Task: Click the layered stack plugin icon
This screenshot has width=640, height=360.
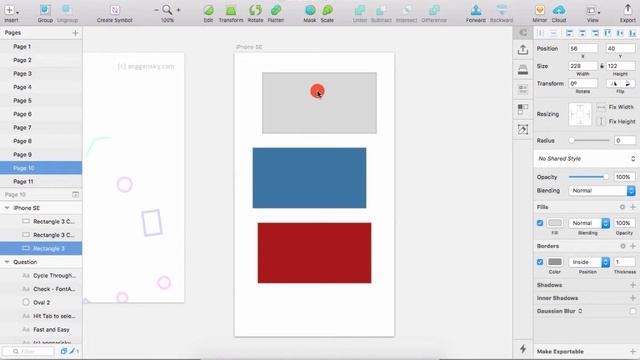Action: (x=523, y=69)
